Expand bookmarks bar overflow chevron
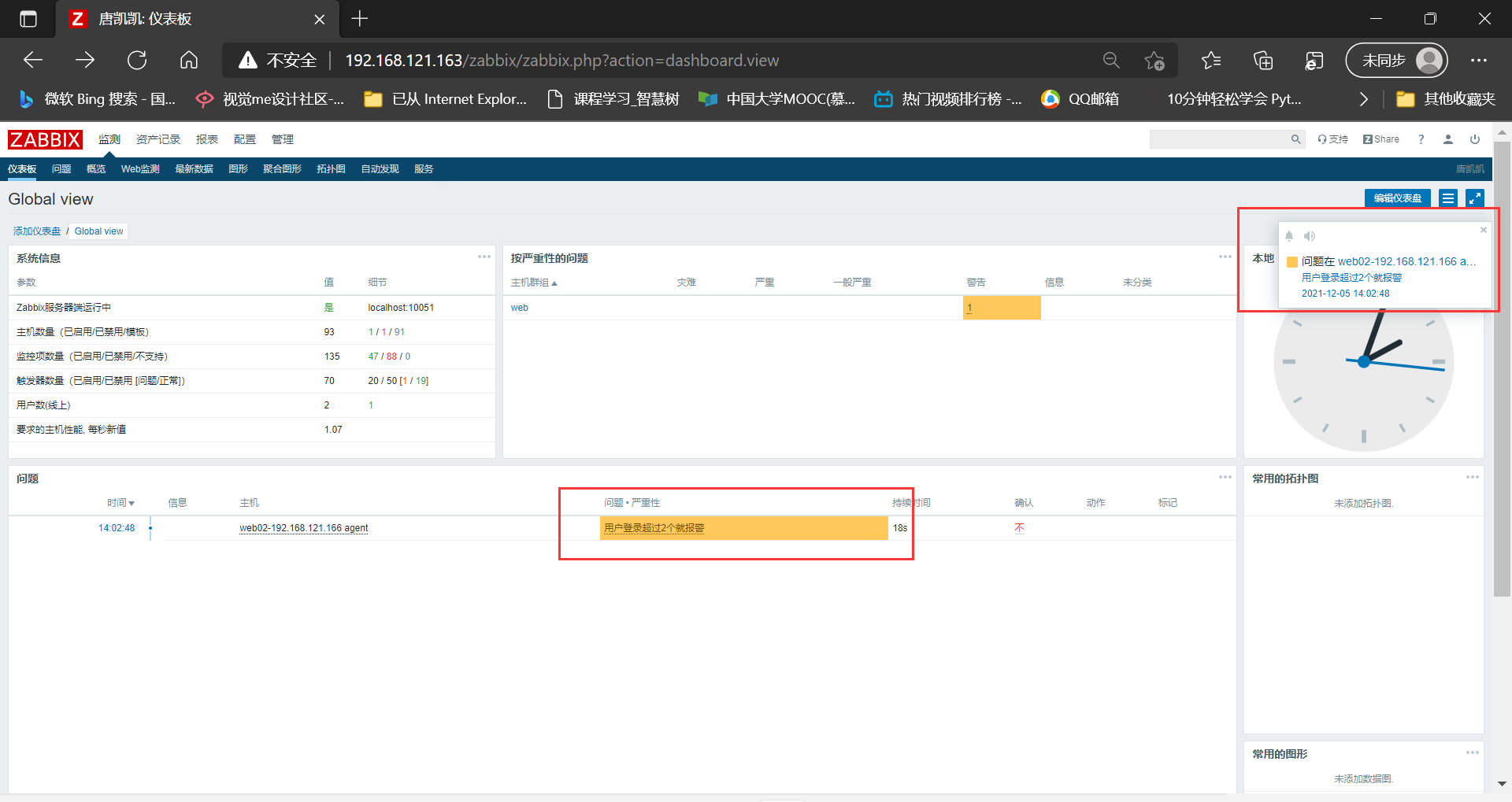Screen dimensions: 1512x802 click(x=1364, y=99)
